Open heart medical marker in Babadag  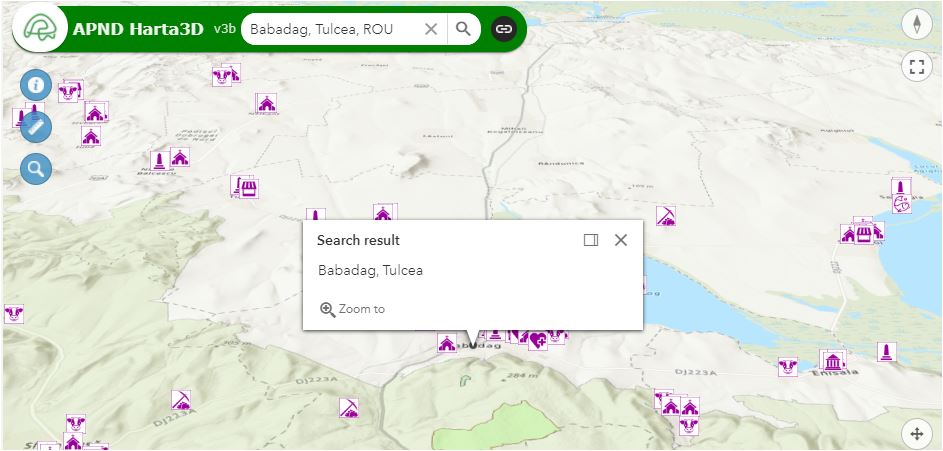[x=538, y=341]
